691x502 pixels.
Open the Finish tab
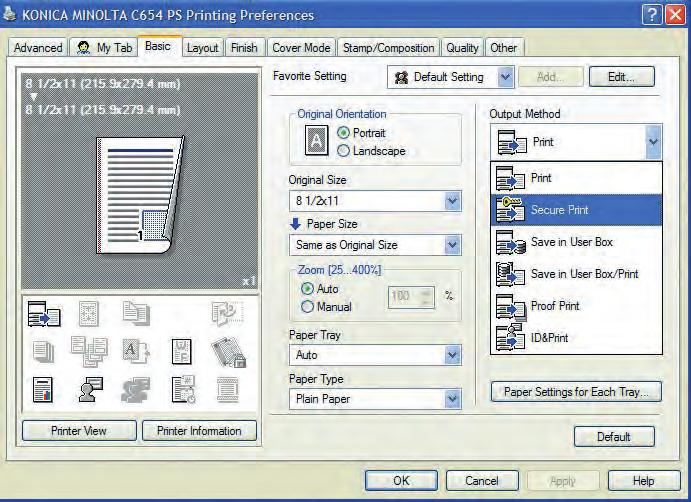pos(244,48)
